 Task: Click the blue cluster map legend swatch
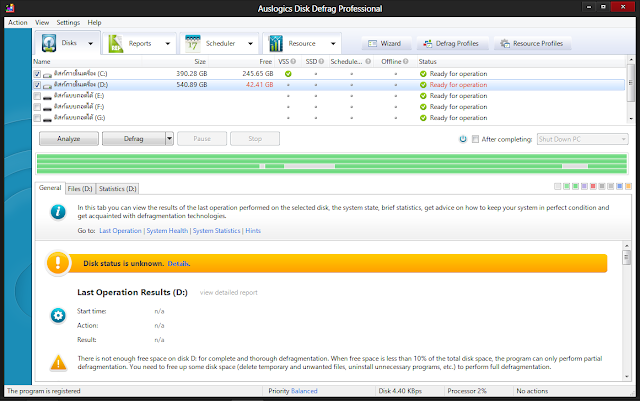(x=620, y=186)
